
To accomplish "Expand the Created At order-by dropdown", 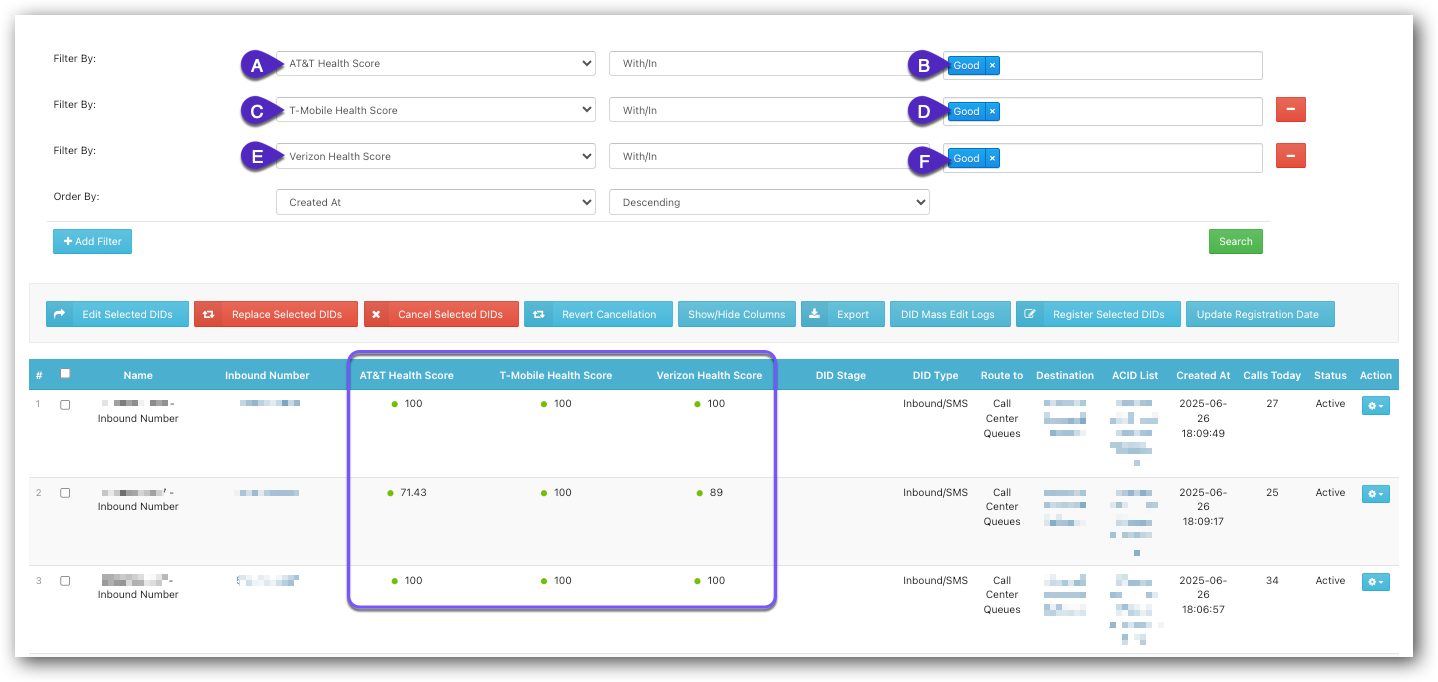I will point(435,202).
